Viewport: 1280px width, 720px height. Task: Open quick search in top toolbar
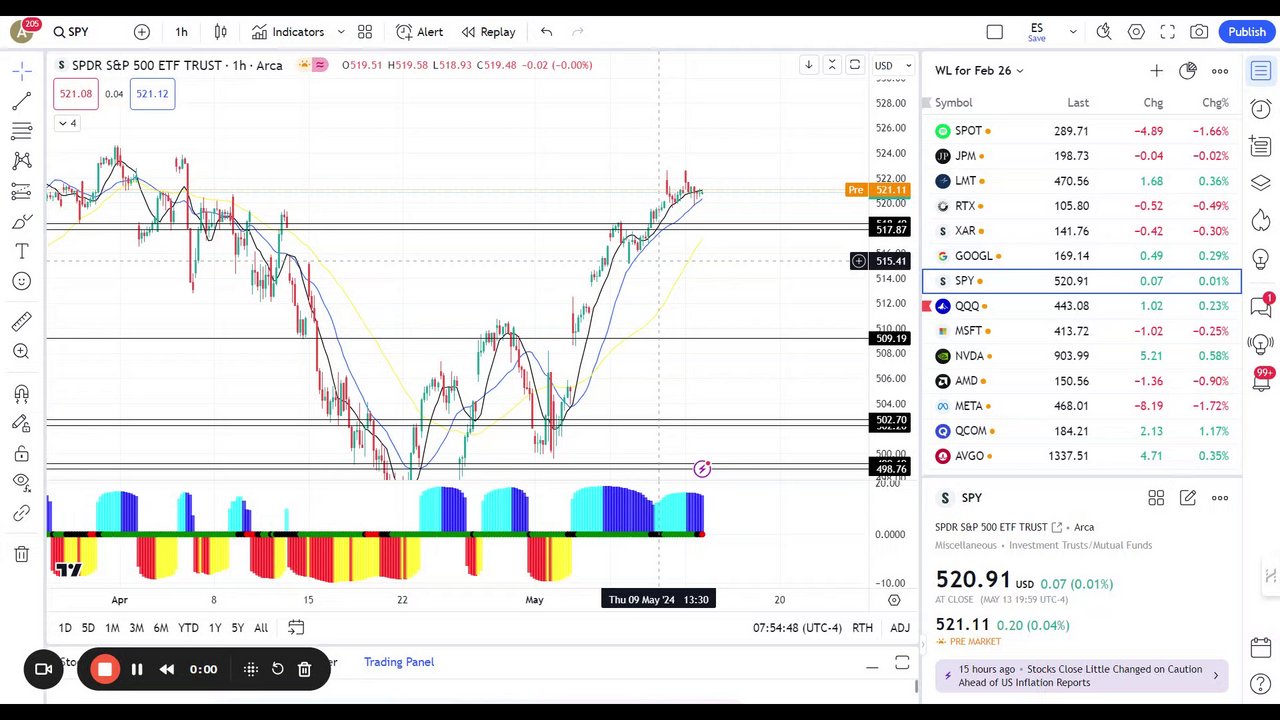tap(1104, 32)
